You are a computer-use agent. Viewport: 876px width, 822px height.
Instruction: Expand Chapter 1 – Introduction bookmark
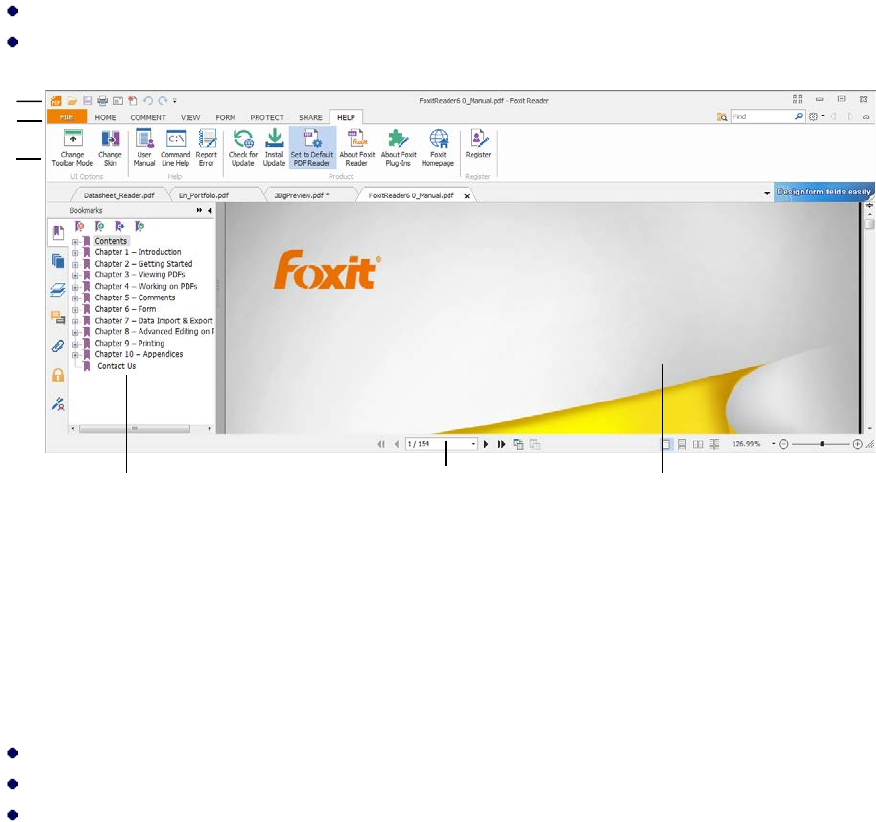click(75, 253)
